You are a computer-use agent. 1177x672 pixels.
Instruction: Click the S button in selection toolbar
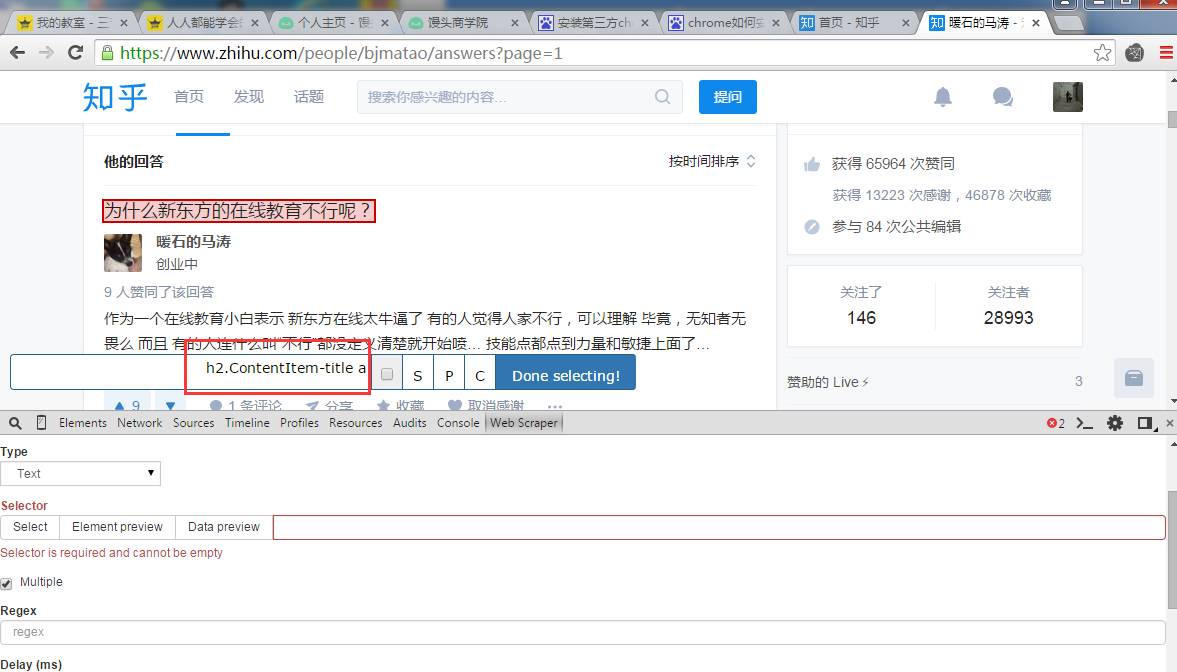(417, 373)
